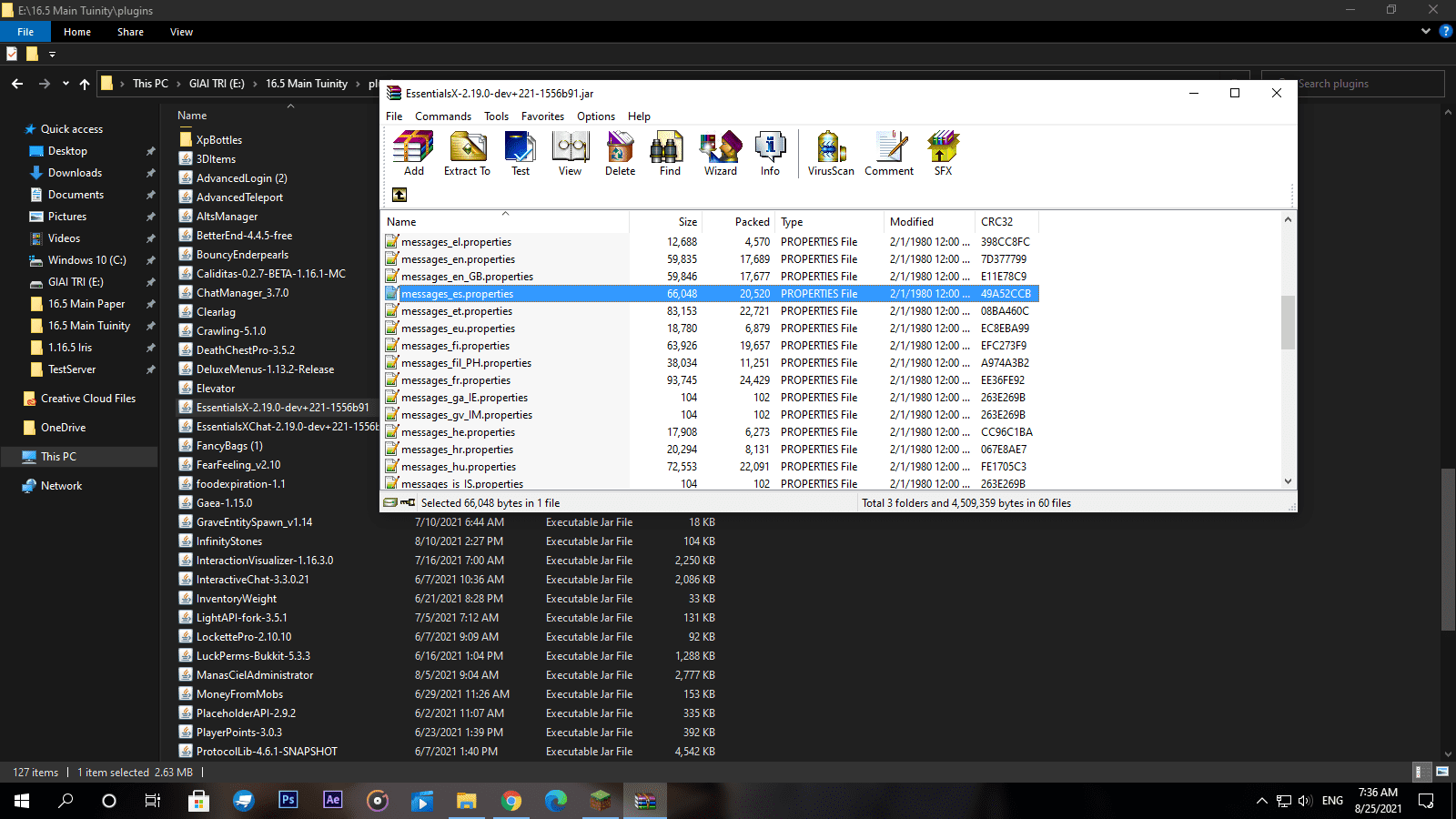Click Windows Start button
1456x819 pixels.
click(x=22, y=801)
